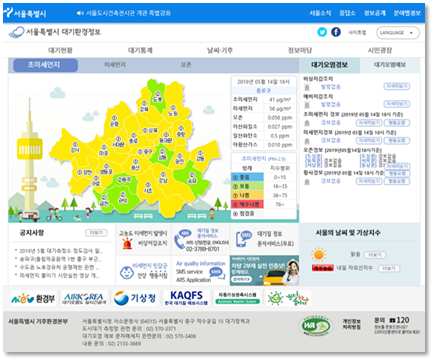Click the 매우높음 red UV index badge

(x=322, y=268)
